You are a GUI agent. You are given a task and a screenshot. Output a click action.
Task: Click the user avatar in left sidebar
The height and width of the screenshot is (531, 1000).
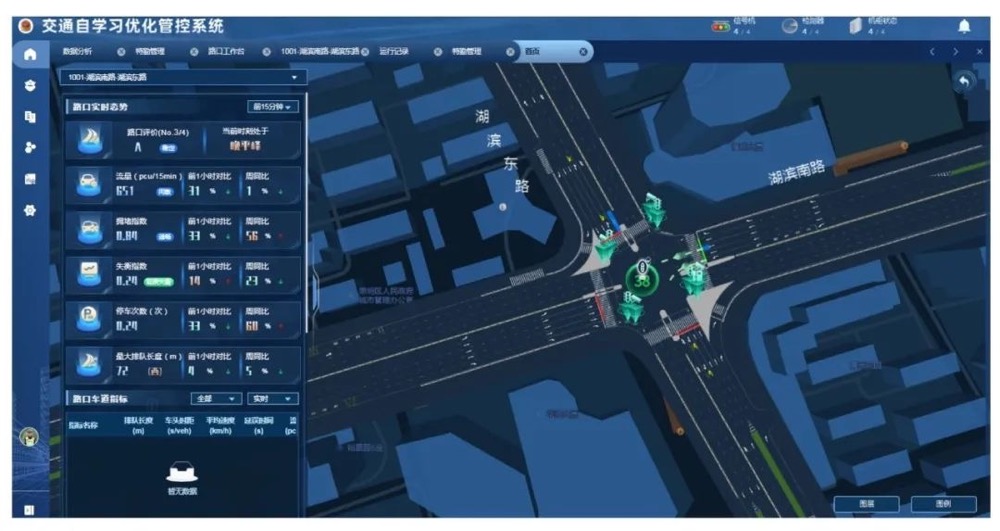(x=30, y=437)
